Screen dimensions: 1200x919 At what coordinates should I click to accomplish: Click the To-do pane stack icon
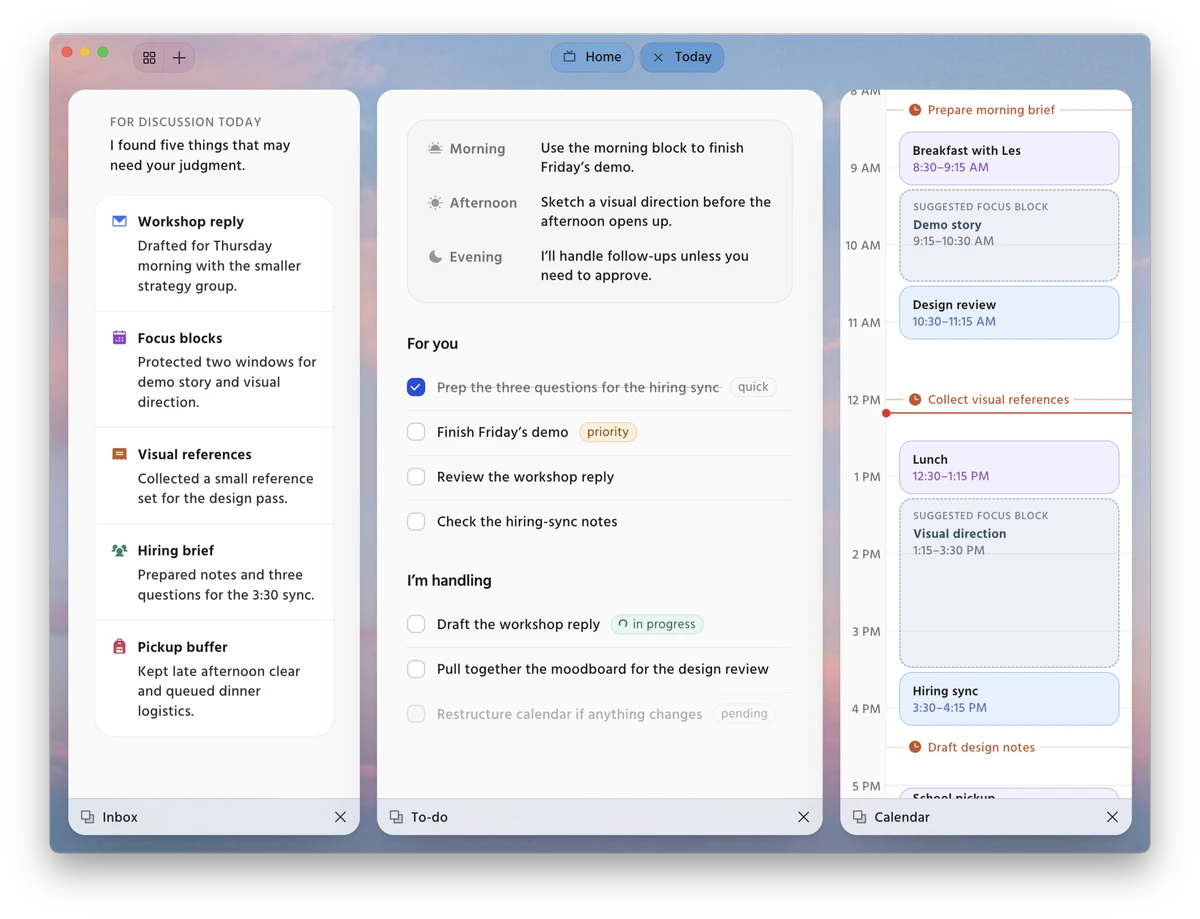coord(396,817)
